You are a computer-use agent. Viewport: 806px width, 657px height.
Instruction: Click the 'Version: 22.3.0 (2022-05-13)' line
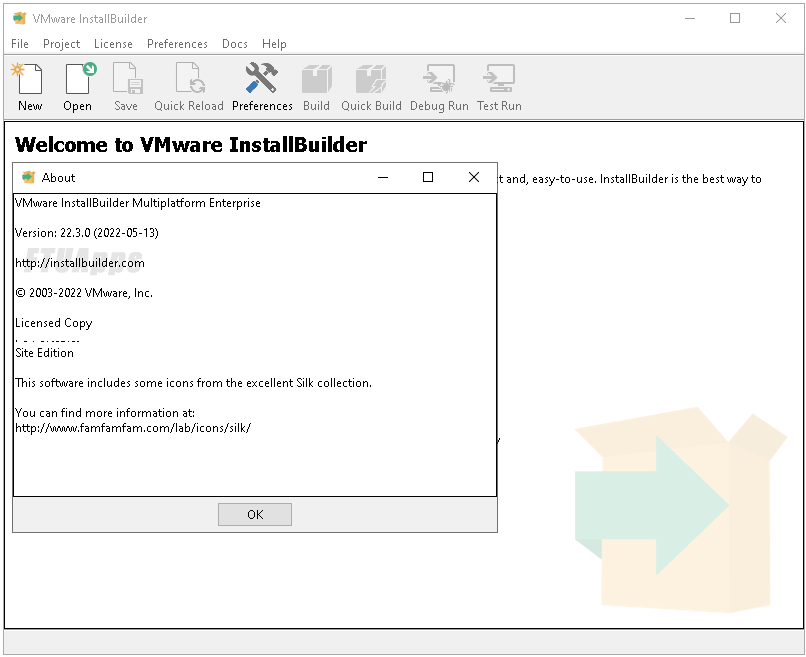tap(86, 233)
